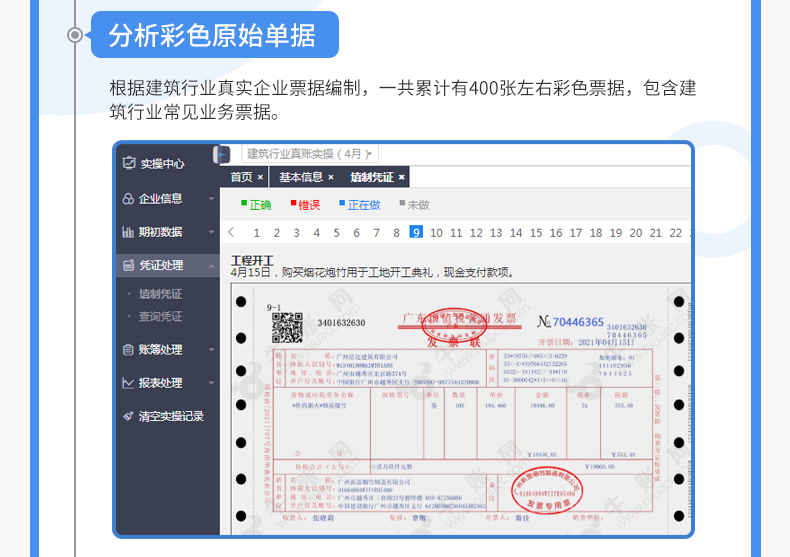Open 查询凭证 in the sidebar submenu
The image size is (790, 557).
click(x=160, y=316)
